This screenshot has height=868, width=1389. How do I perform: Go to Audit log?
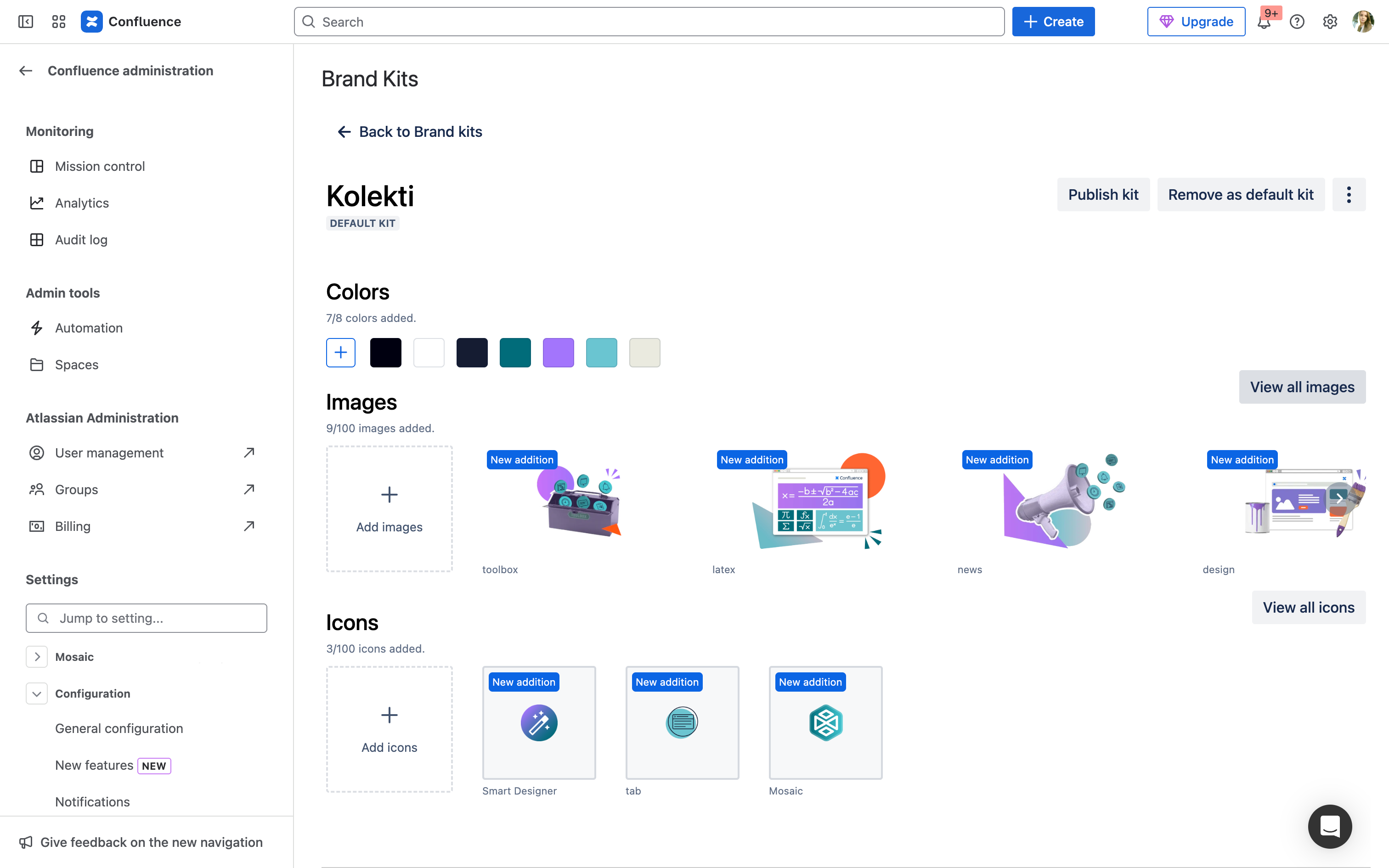coord(81,240)
